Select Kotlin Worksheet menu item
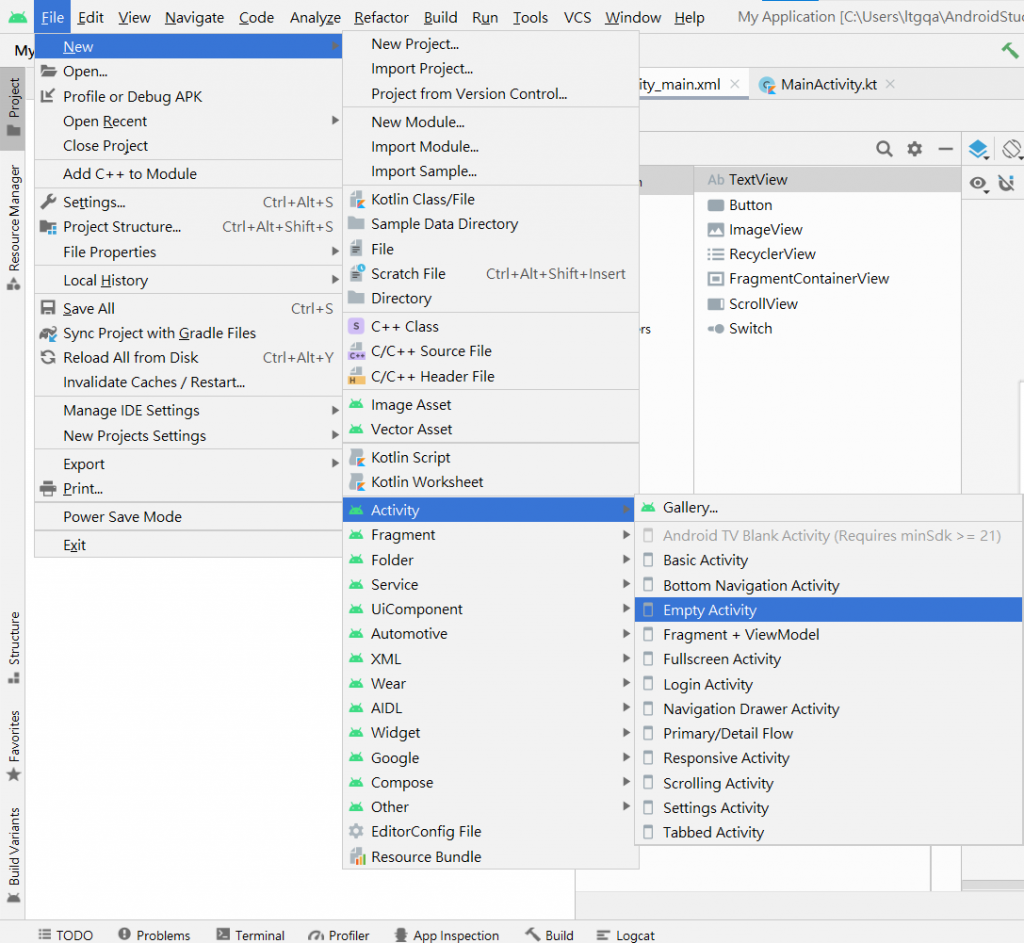This screenshot has width=1024, height=943. (x=490, y=482)
